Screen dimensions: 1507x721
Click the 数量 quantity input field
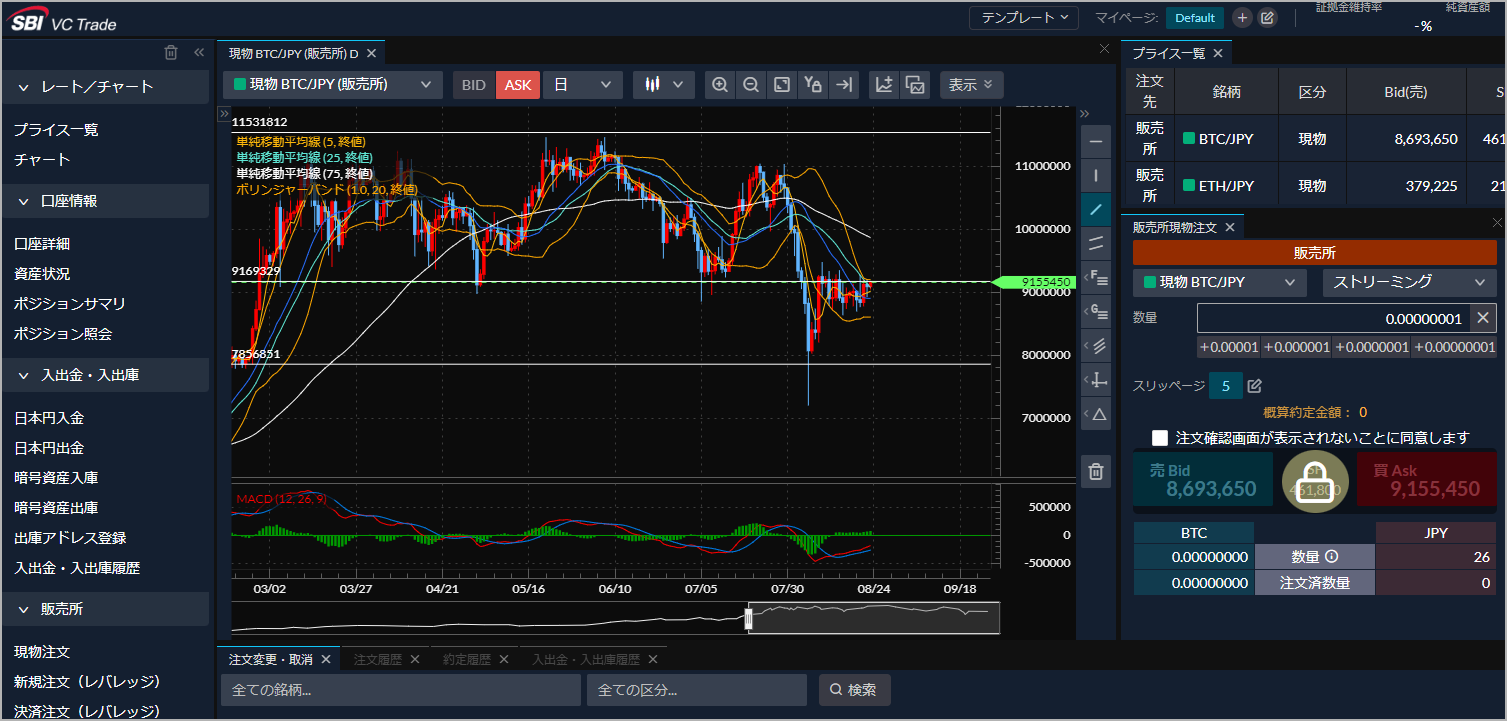(1334, 318)
